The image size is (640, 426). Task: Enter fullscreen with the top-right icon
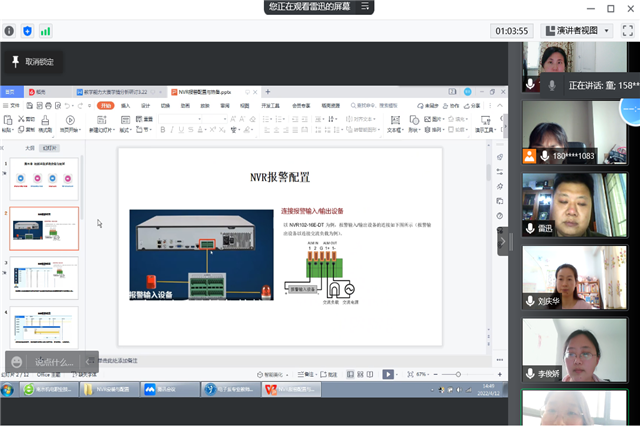click(627, 31)
